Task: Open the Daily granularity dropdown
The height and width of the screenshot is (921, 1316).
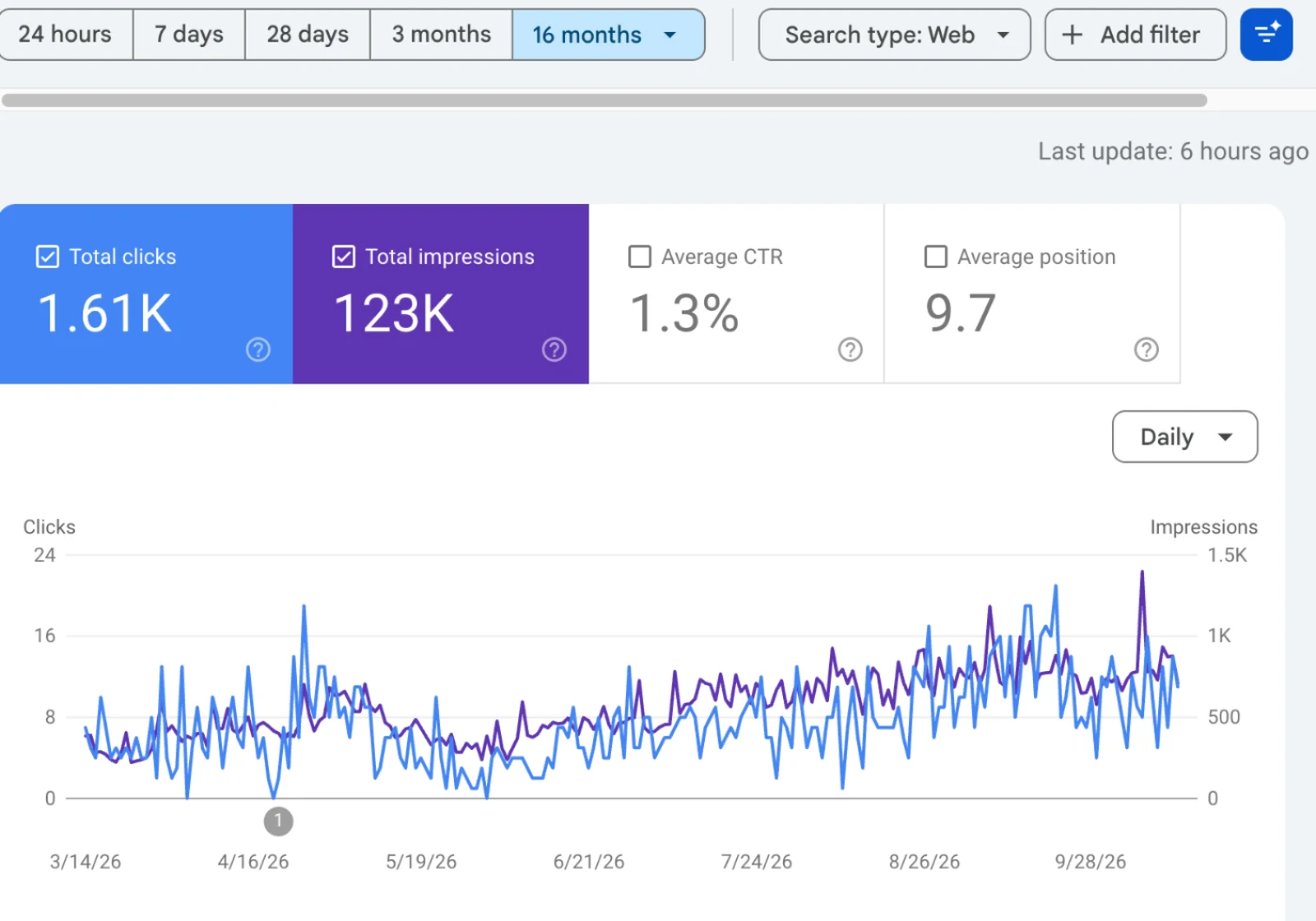Action: (1185, 437)
